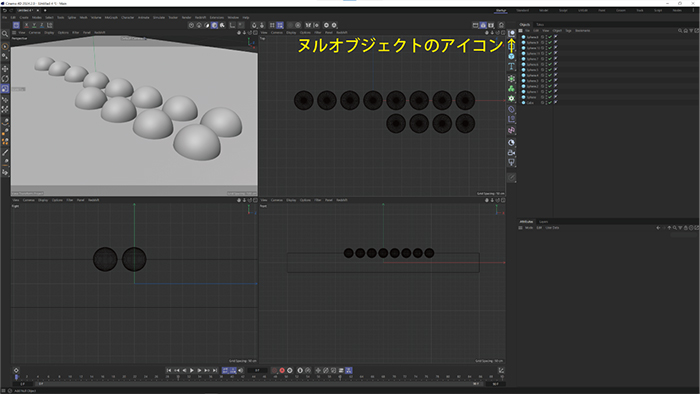Viewport: 700px width, 394px height.
Task: Open the search magnifier in left toolbar
Action: point(5,34)
